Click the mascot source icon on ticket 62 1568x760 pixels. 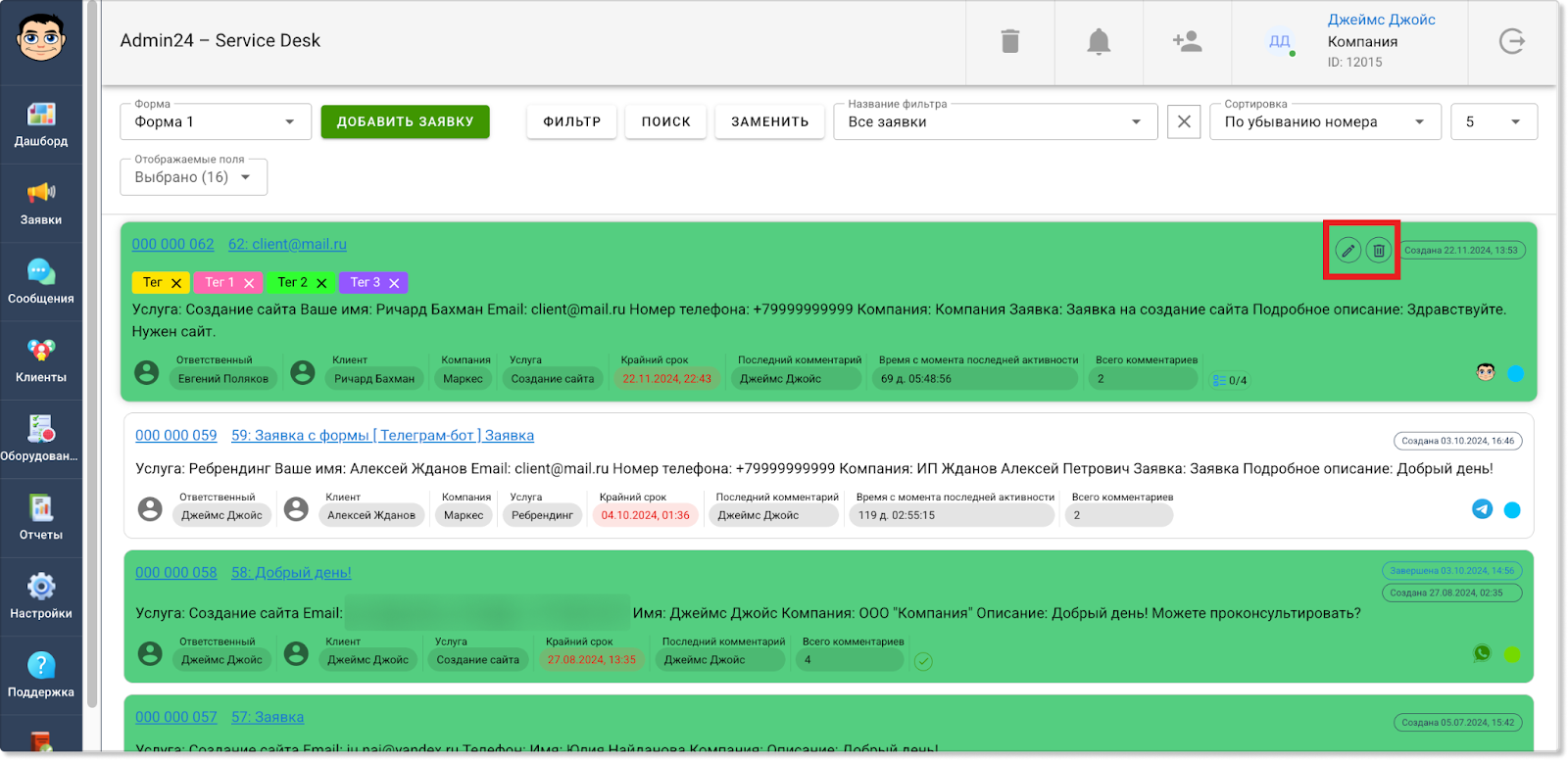click(x=1486, y=372)
